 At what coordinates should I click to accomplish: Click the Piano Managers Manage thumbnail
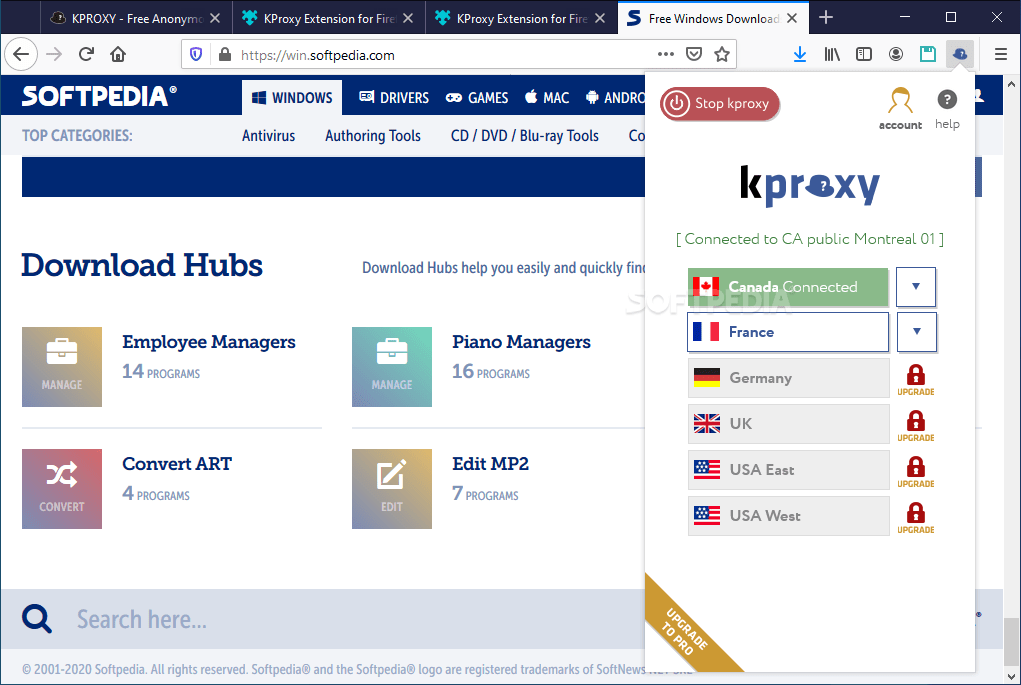(392, 367)
